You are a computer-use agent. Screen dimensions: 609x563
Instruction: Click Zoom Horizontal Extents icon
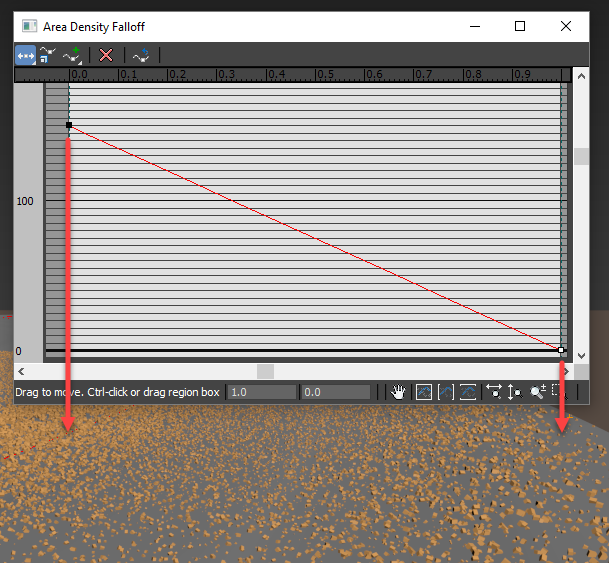point(446,392)
